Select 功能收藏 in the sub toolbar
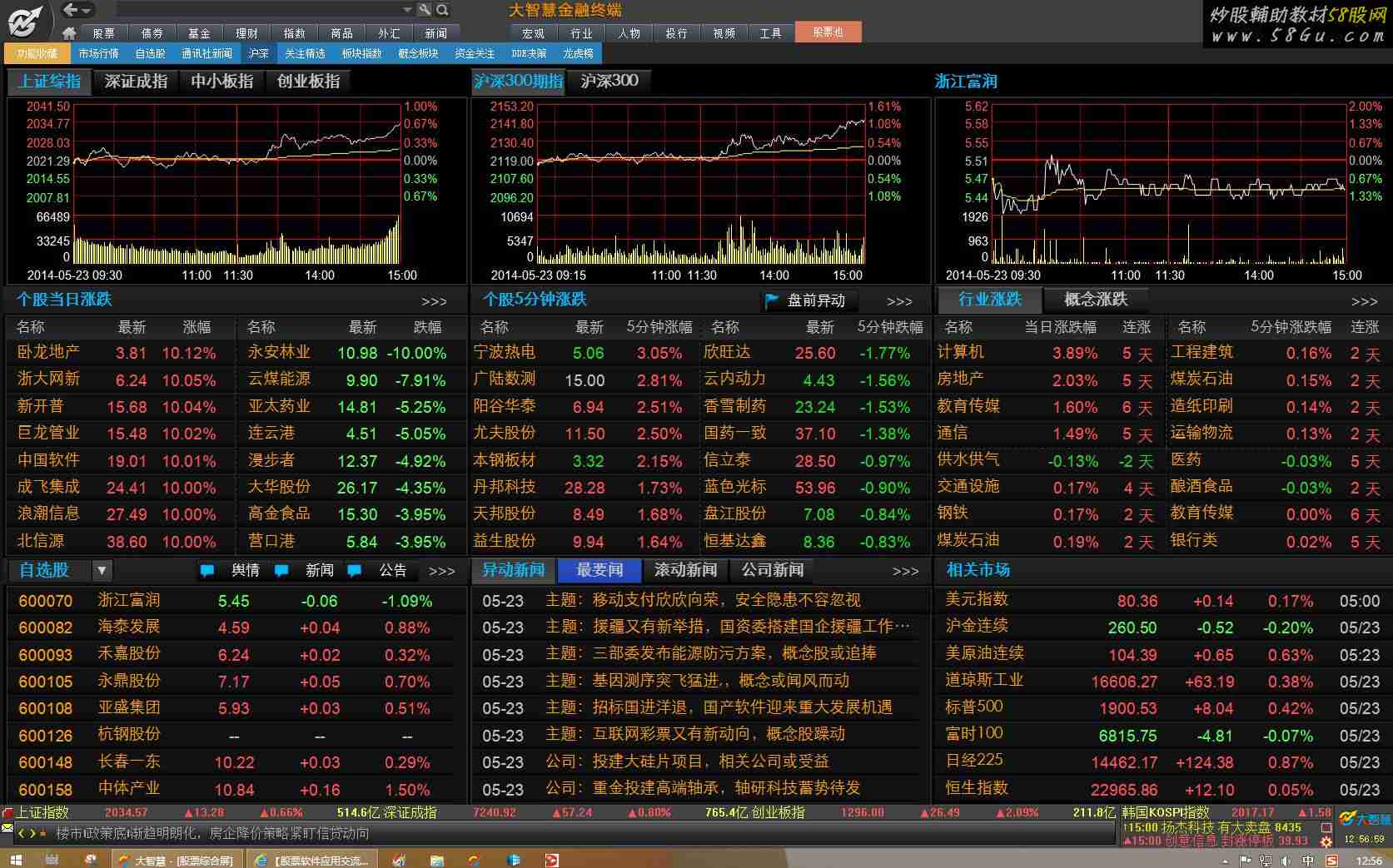Screen dimensions: 1393x868 (37, 53)
